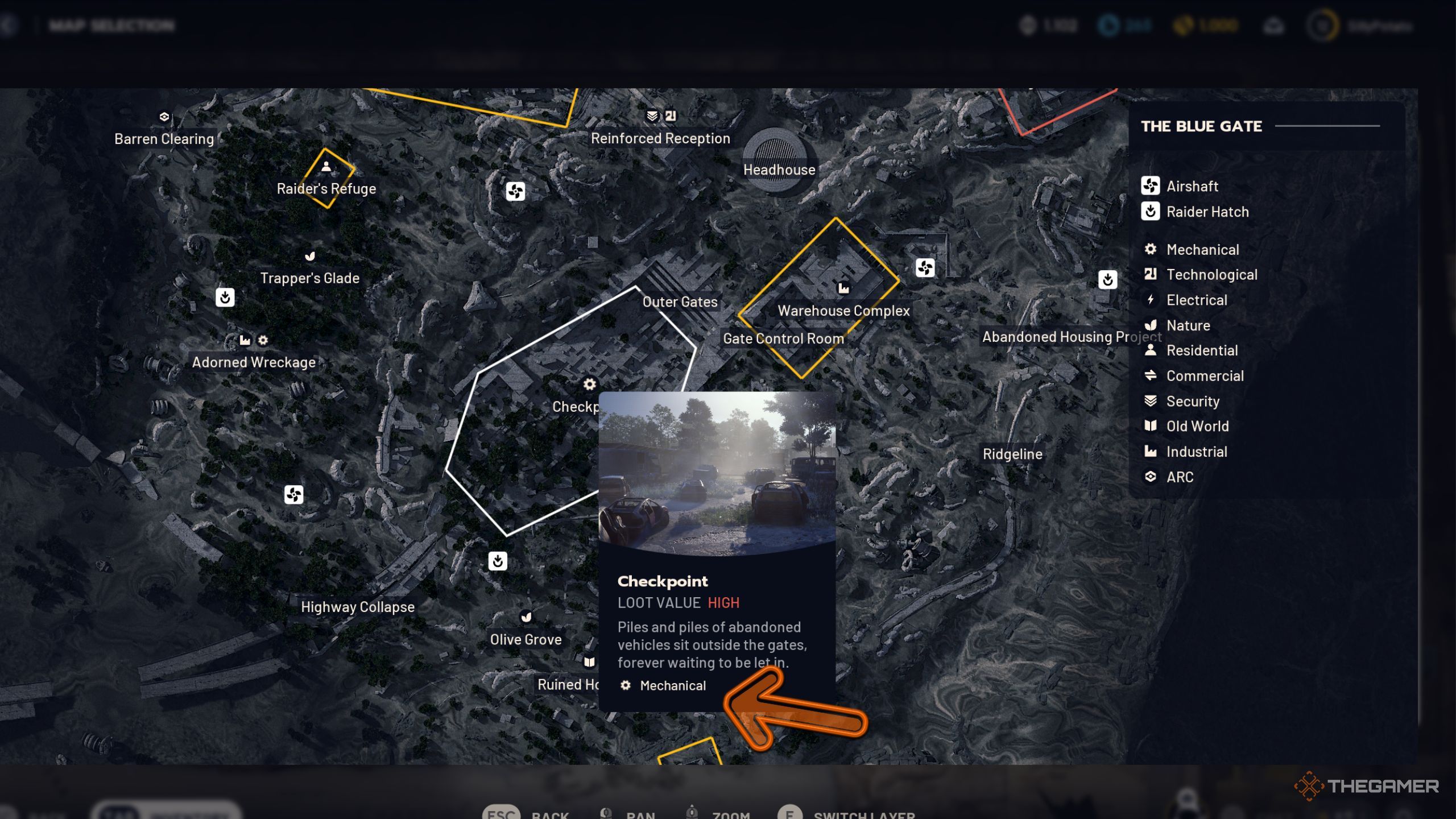Open the Headhouse location label
Screen dimensions: 1456x819
coord(779,169)
